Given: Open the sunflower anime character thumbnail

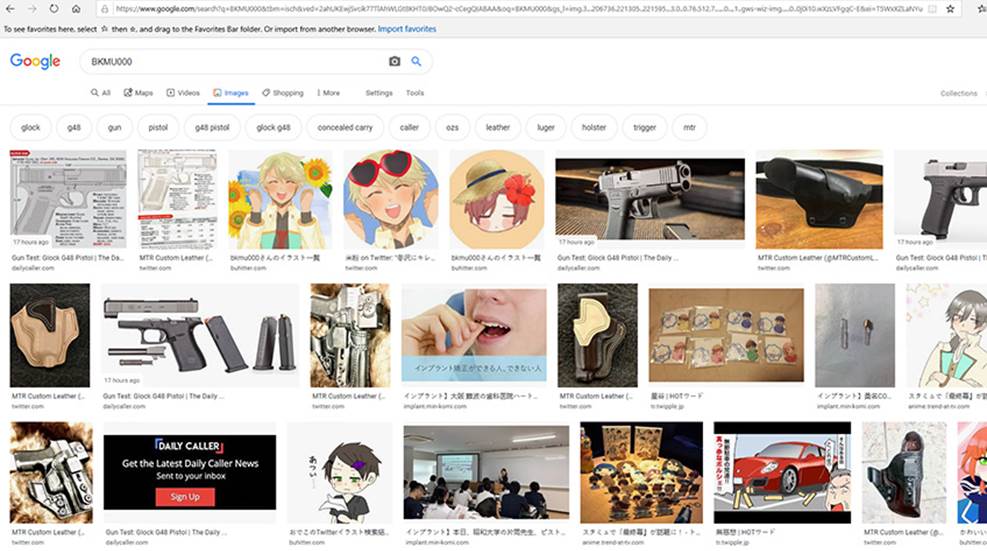Looking at the screenshot, I should pos(280,199).
